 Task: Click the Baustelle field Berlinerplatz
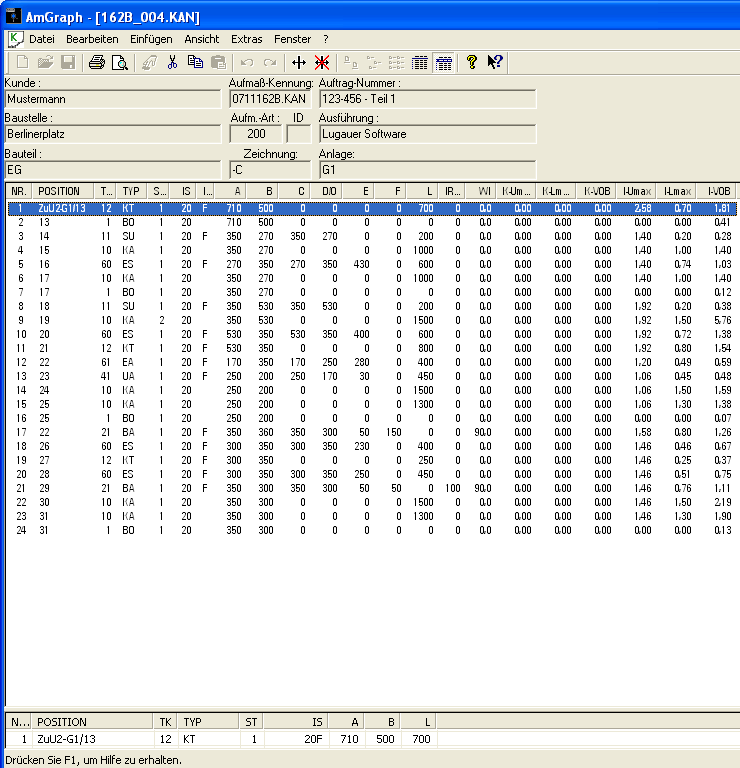pyautogui.click(x=113, y=134)
